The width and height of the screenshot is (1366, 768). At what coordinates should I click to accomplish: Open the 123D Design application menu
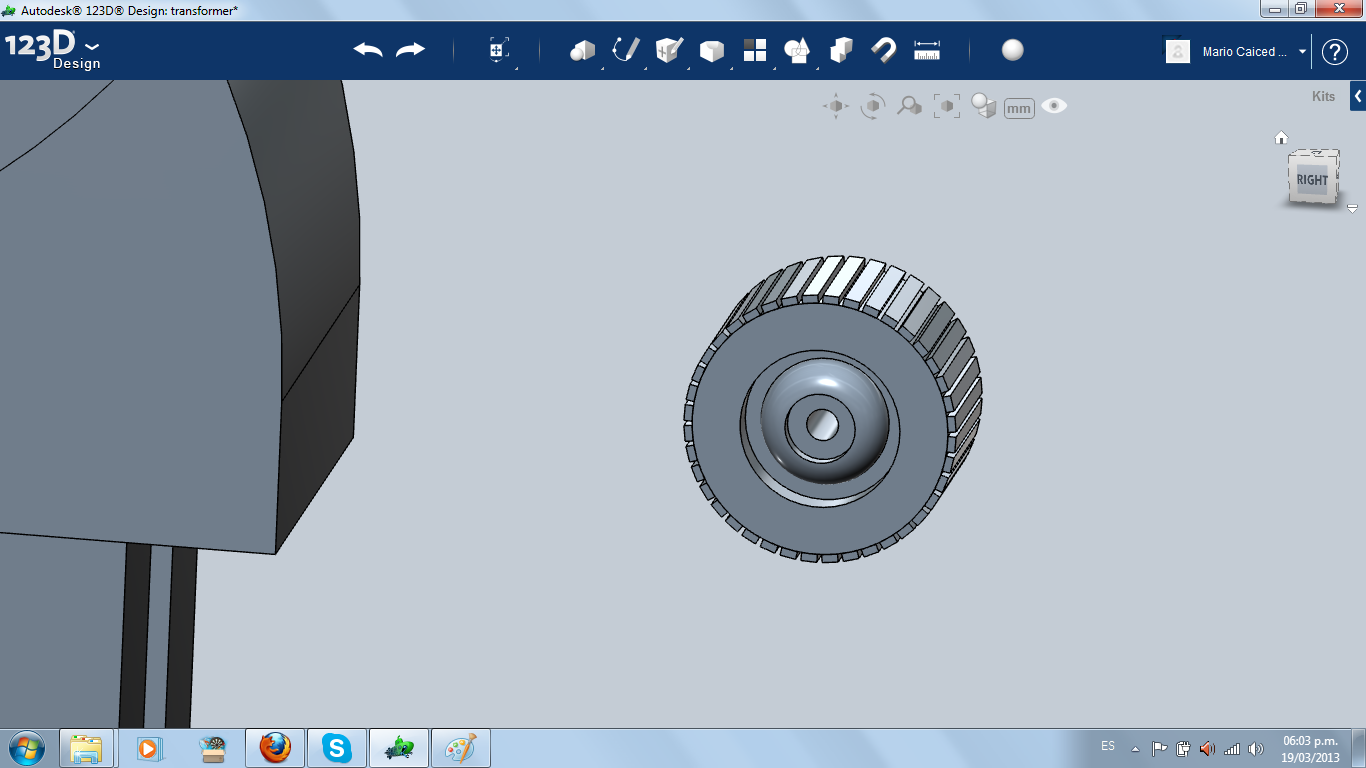tap(53, 51)
